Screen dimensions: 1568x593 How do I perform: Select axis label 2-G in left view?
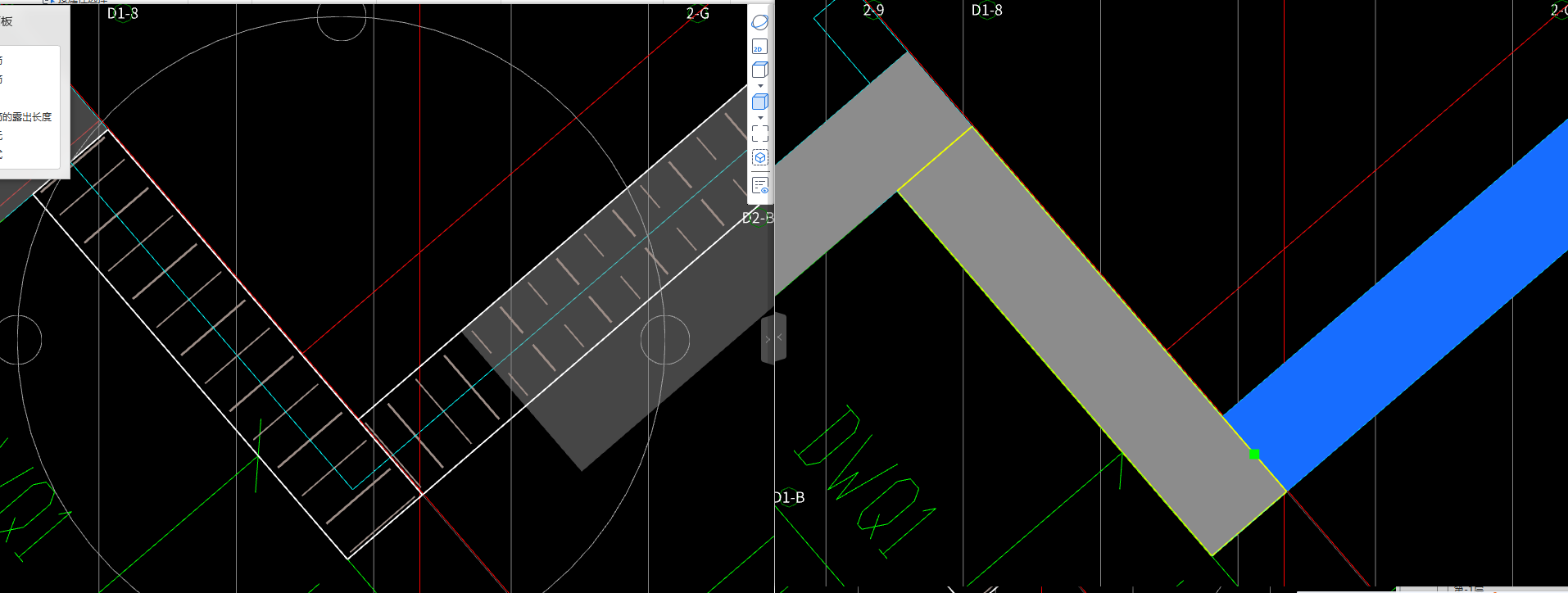[x=698, y=13]
